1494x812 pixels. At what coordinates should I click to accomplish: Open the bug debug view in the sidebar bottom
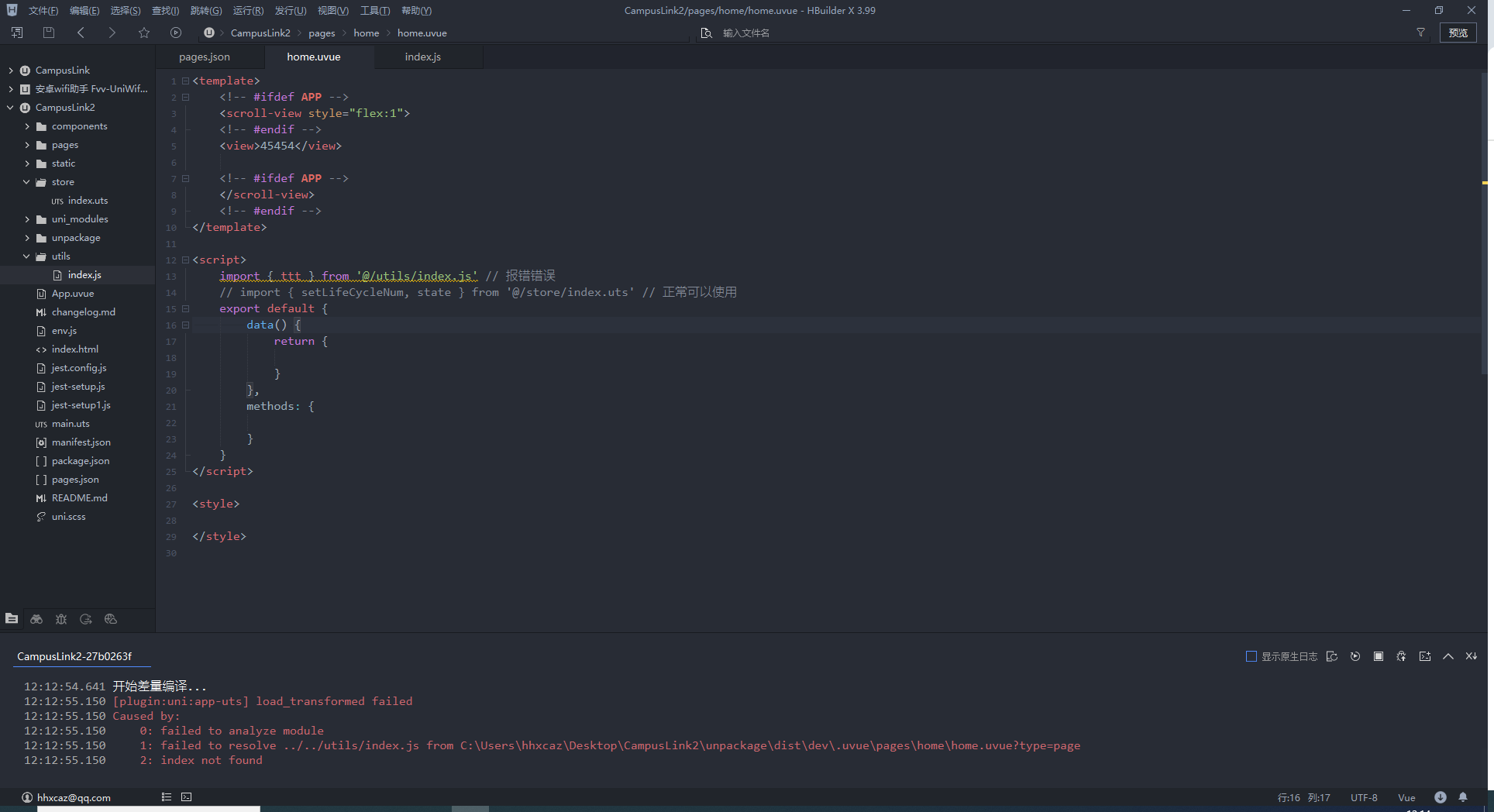pos(61,619)
